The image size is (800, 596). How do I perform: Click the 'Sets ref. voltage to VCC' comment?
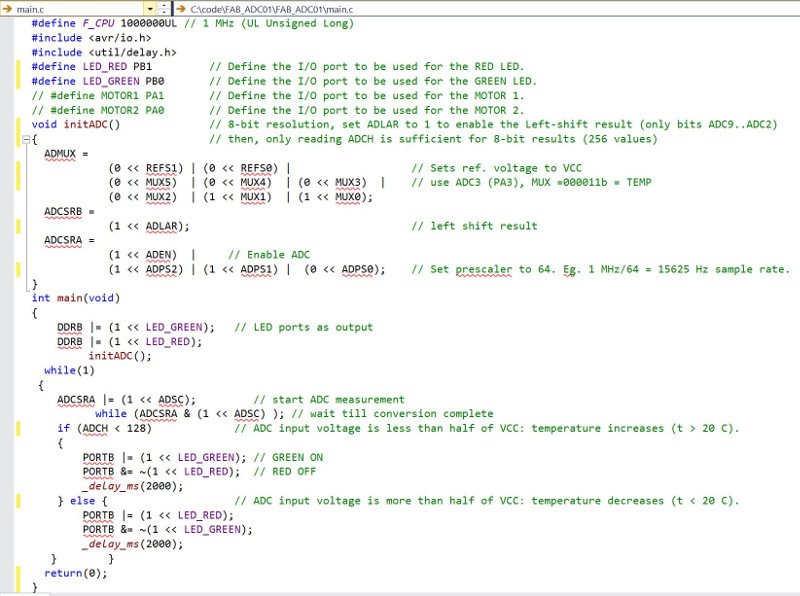coord(496,168)
